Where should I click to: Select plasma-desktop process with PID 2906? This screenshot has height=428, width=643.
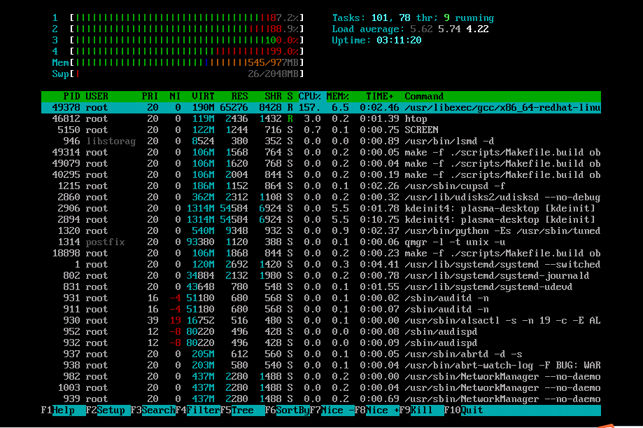(321, 208)
